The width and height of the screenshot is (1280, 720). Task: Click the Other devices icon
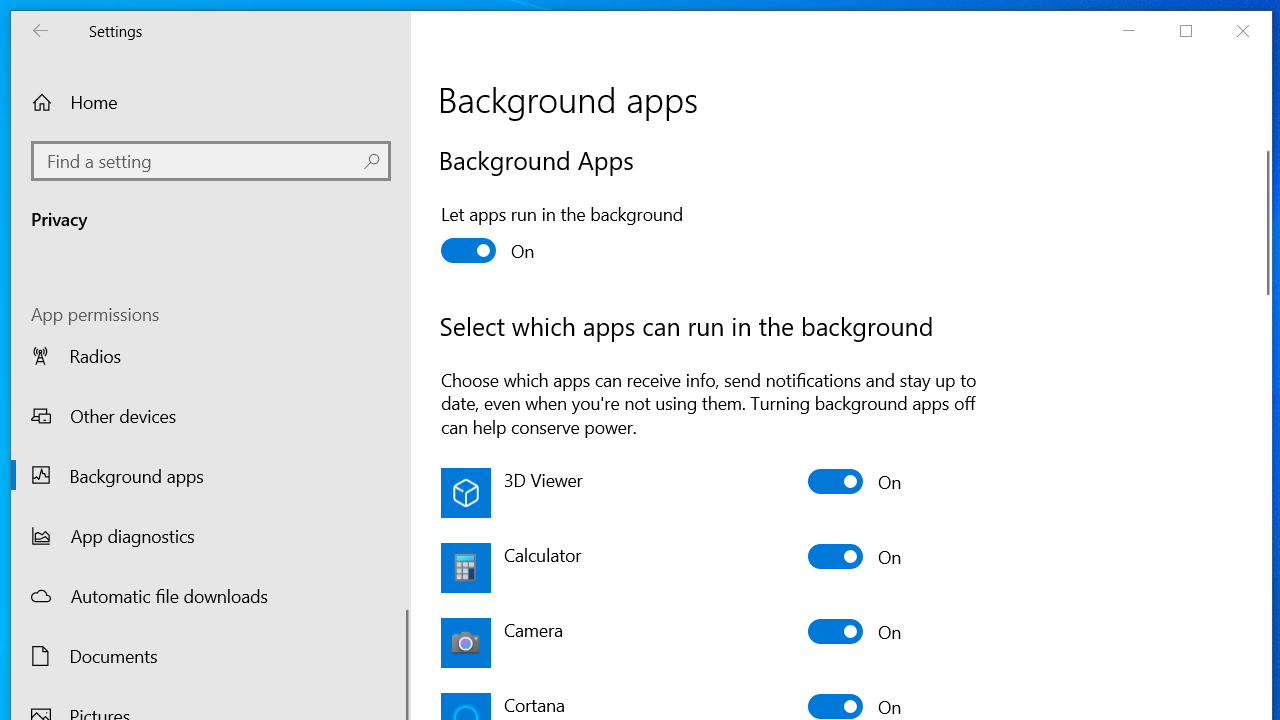tap(41, 416)
